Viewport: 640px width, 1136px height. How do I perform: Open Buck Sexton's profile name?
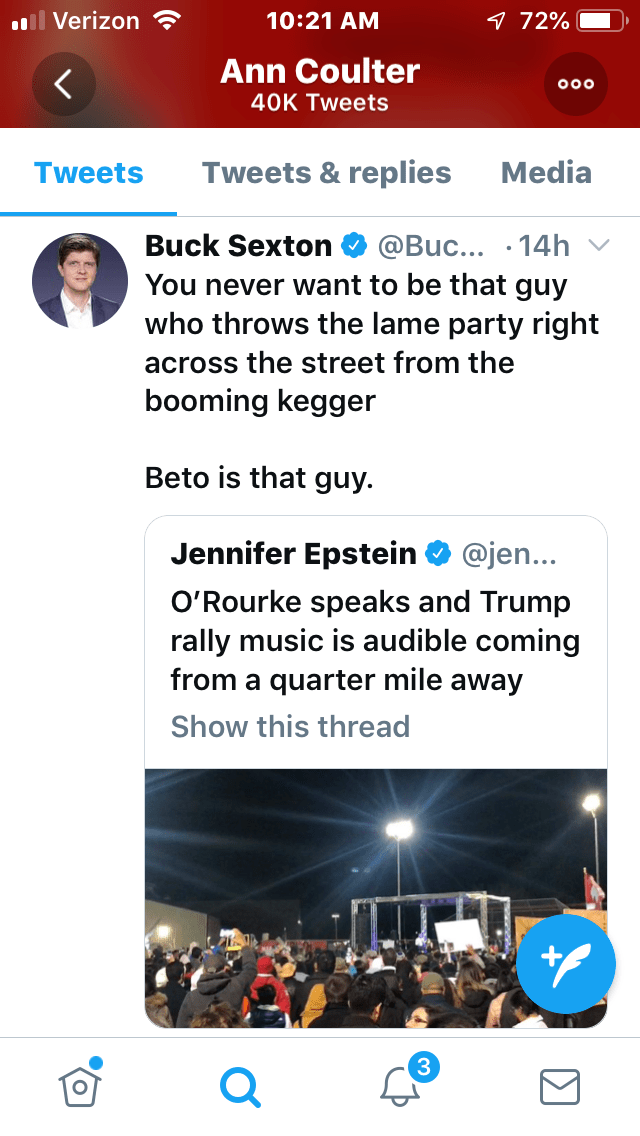tap(238, 246)
